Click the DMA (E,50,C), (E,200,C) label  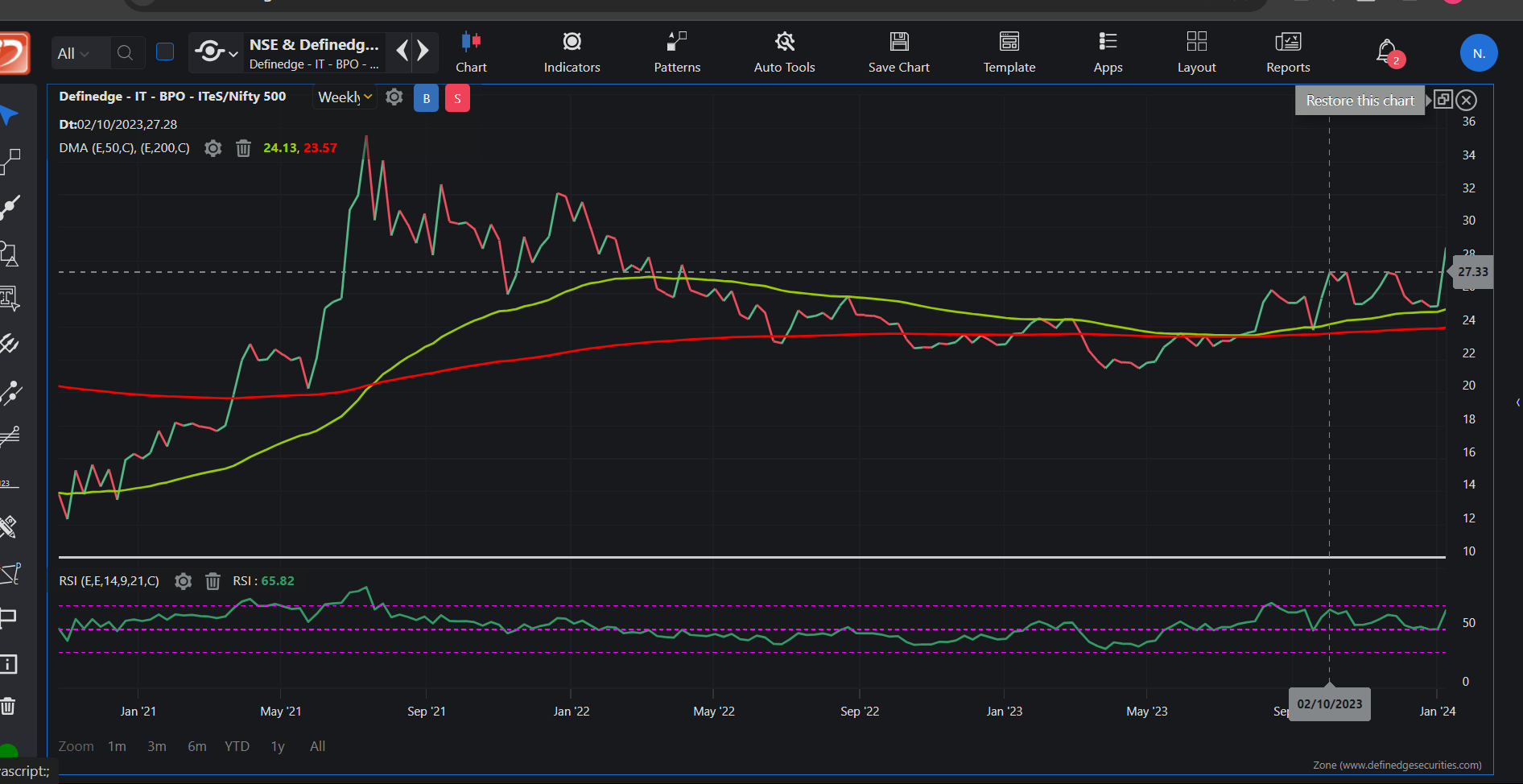pos(125,148)
